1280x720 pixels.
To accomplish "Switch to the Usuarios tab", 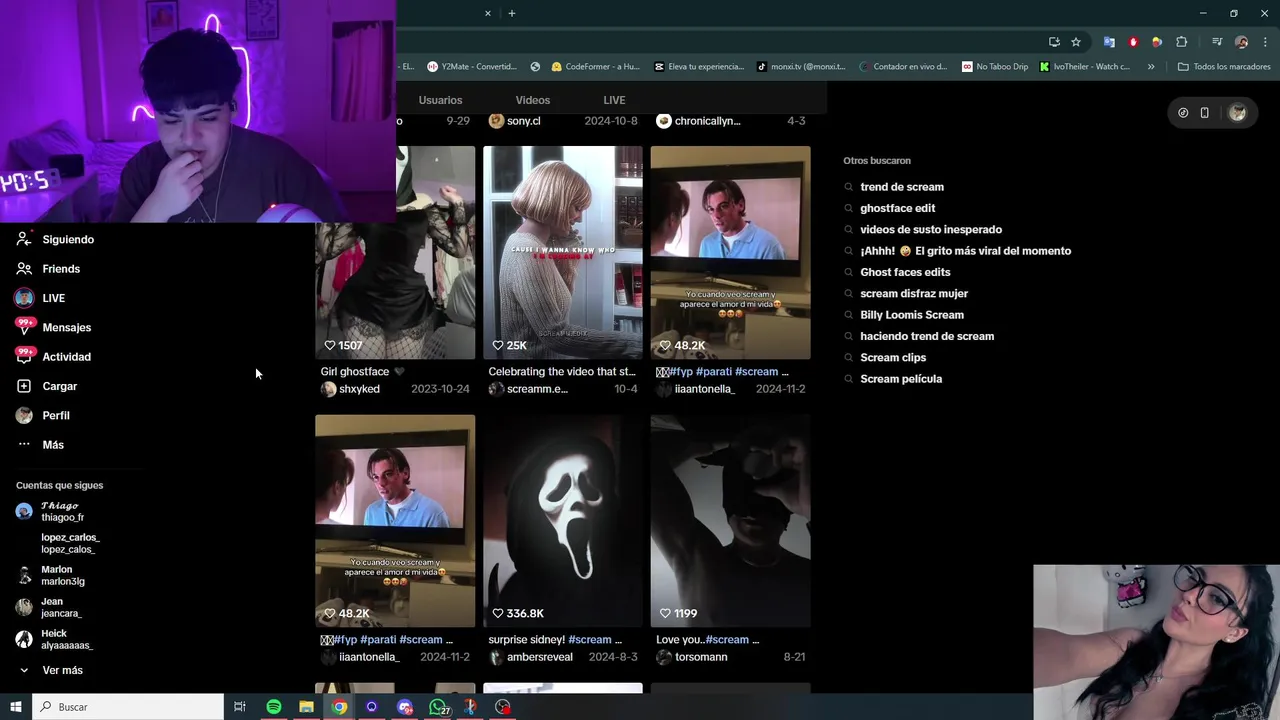I will click(x=440, y=100).
